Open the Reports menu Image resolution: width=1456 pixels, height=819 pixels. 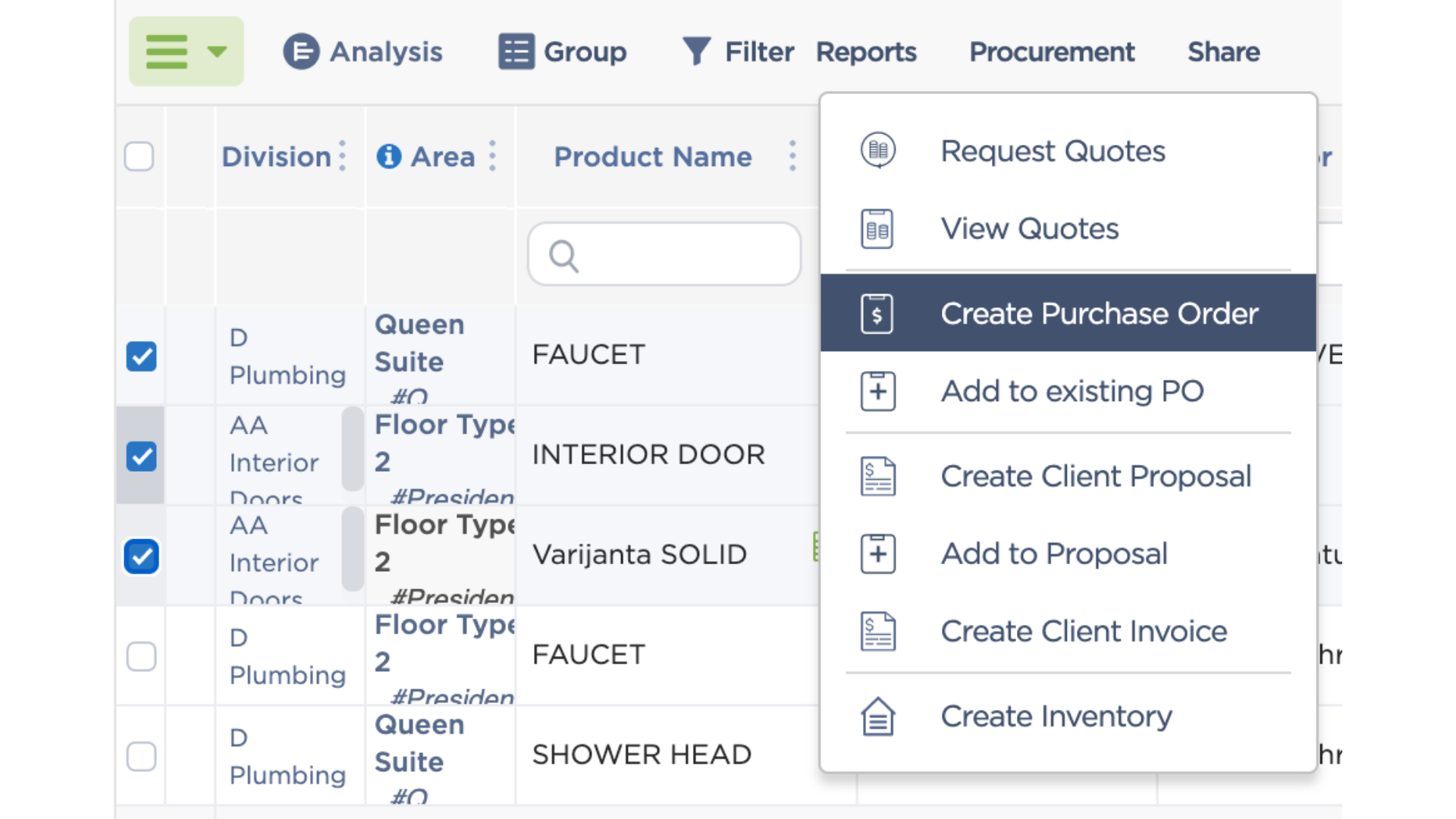click(866, 52)
